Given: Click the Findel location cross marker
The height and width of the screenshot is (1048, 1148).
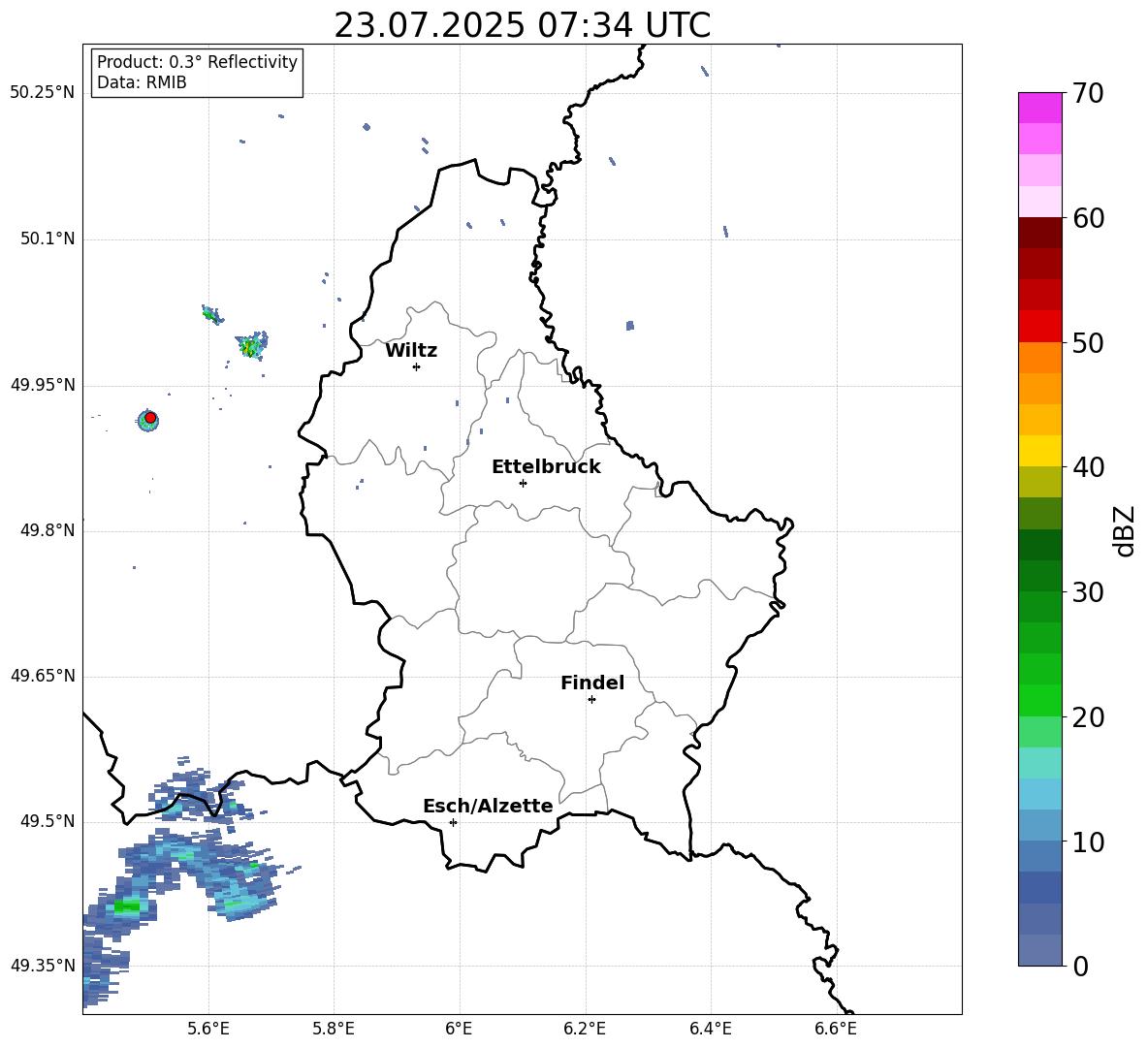Looking at the screenshot, I should pyautogui.click(x=591, y=700).
